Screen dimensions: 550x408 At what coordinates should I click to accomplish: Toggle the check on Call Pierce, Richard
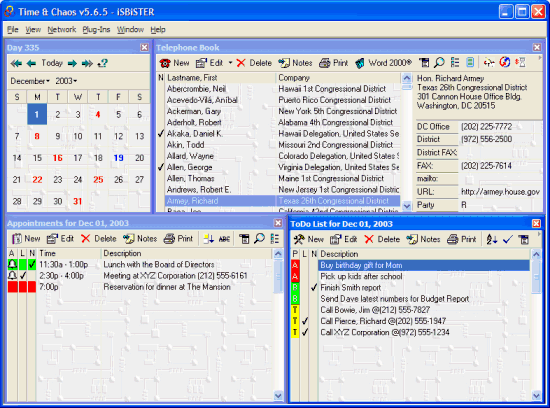coord(305,321)
